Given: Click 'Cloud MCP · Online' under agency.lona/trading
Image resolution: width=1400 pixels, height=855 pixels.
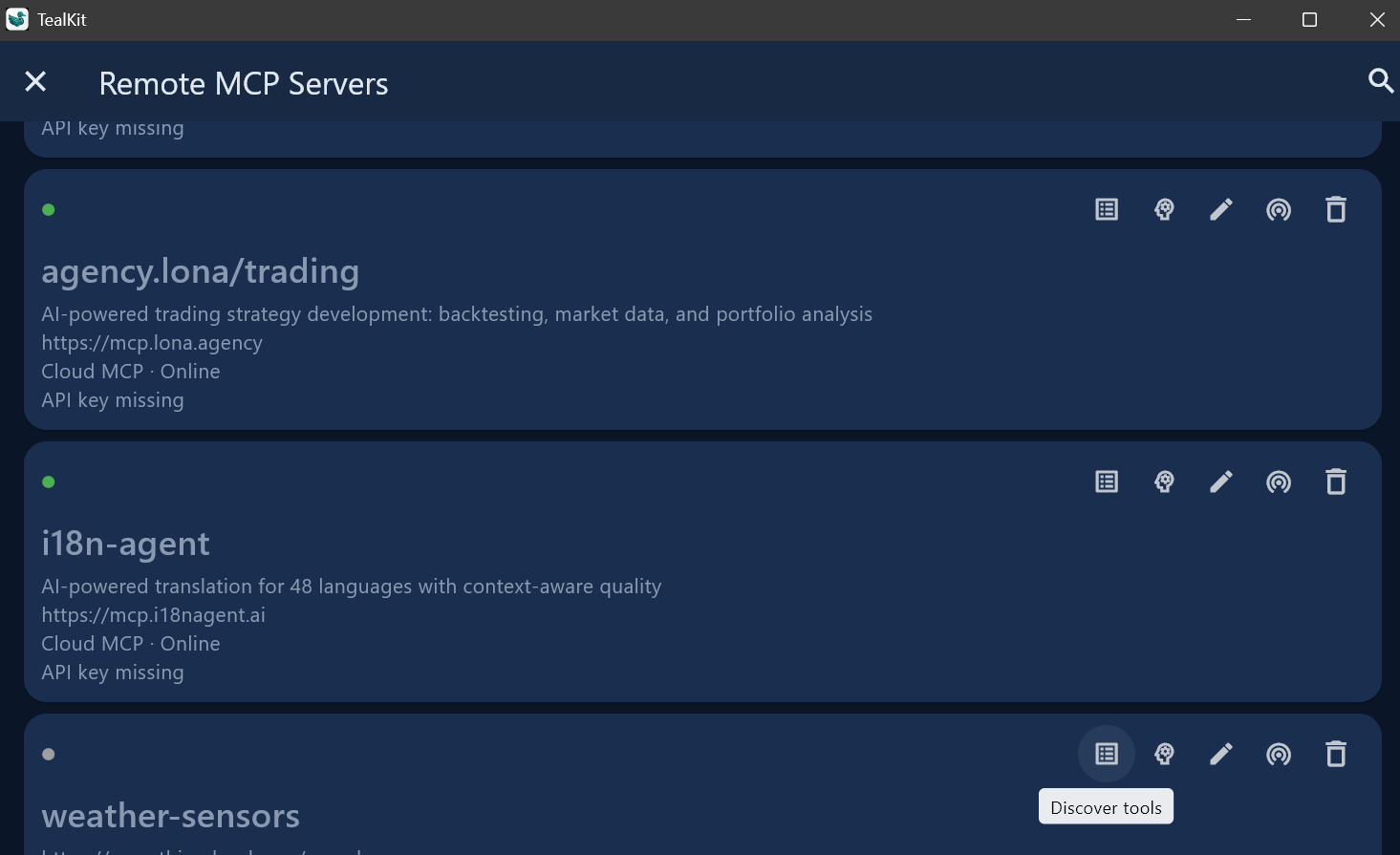Looking at the screenshot, I should point(131,372).
